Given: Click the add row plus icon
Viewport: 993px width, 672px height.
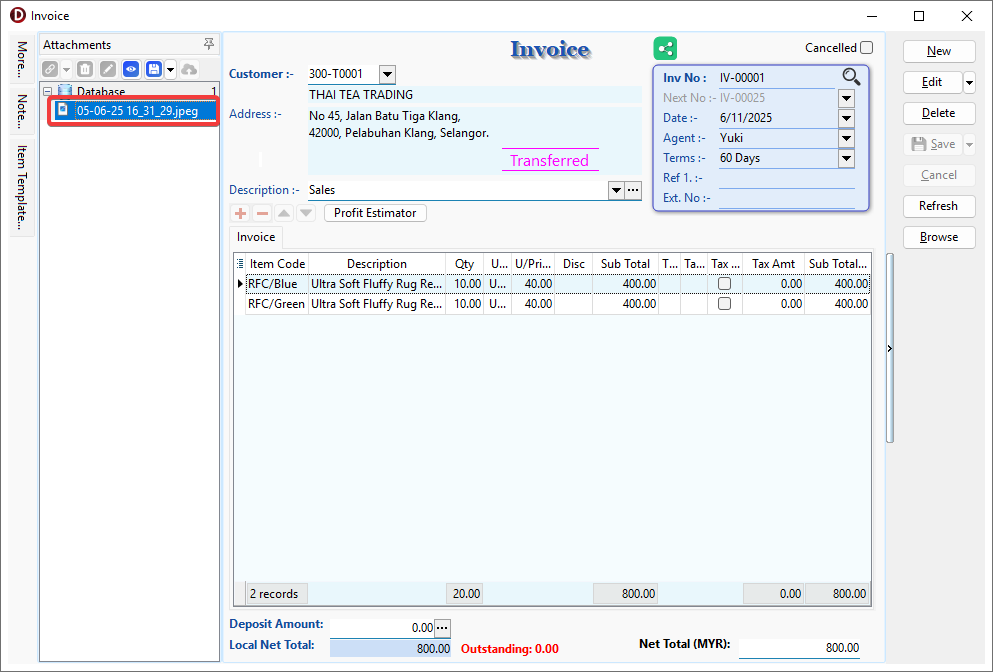Looking at the screenshot, I should [x=241, y=213].
